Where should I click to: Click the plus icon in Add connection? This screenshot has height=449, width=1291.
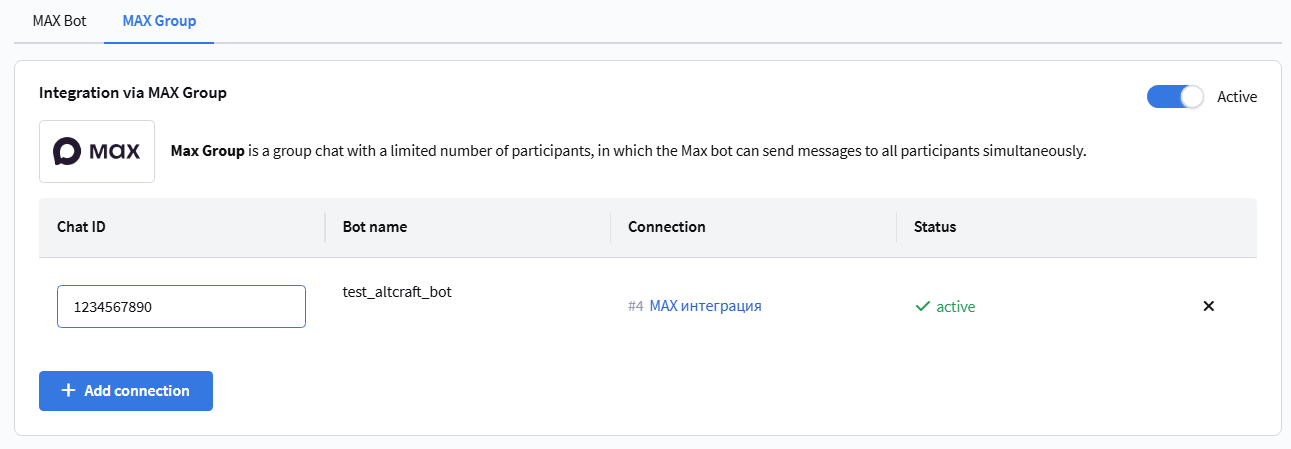pos(68,391)
